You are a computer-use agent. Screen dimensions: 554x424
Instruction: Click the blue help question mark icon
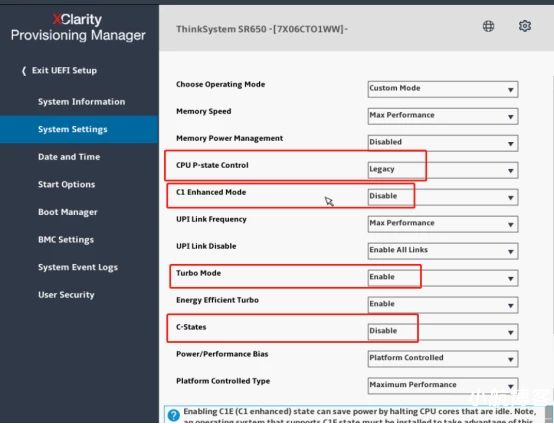(x=173, y=415)
